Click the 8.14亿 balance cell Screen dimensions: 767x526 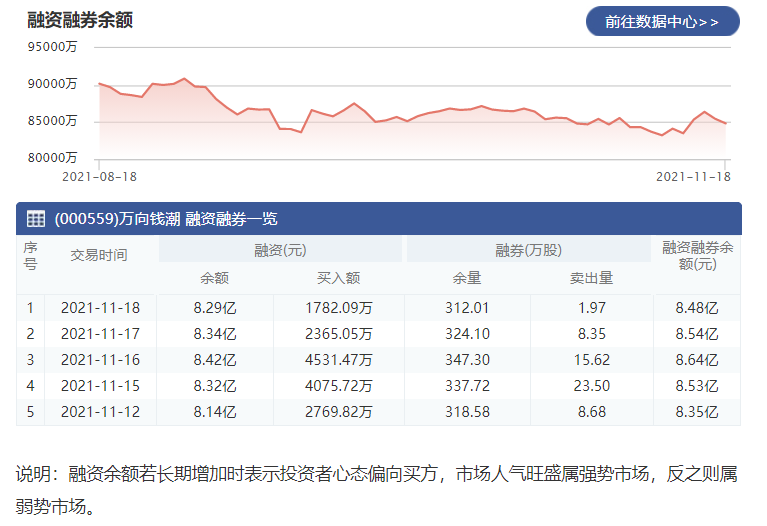point(215,412)
